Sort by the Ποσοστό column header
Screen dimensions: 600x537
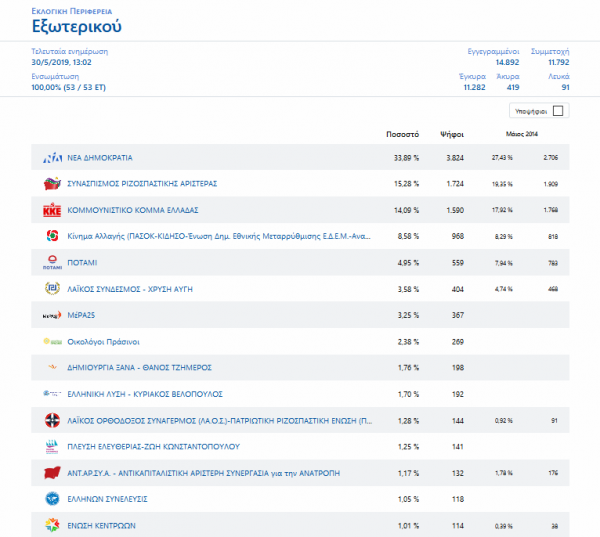coord(402,133)
